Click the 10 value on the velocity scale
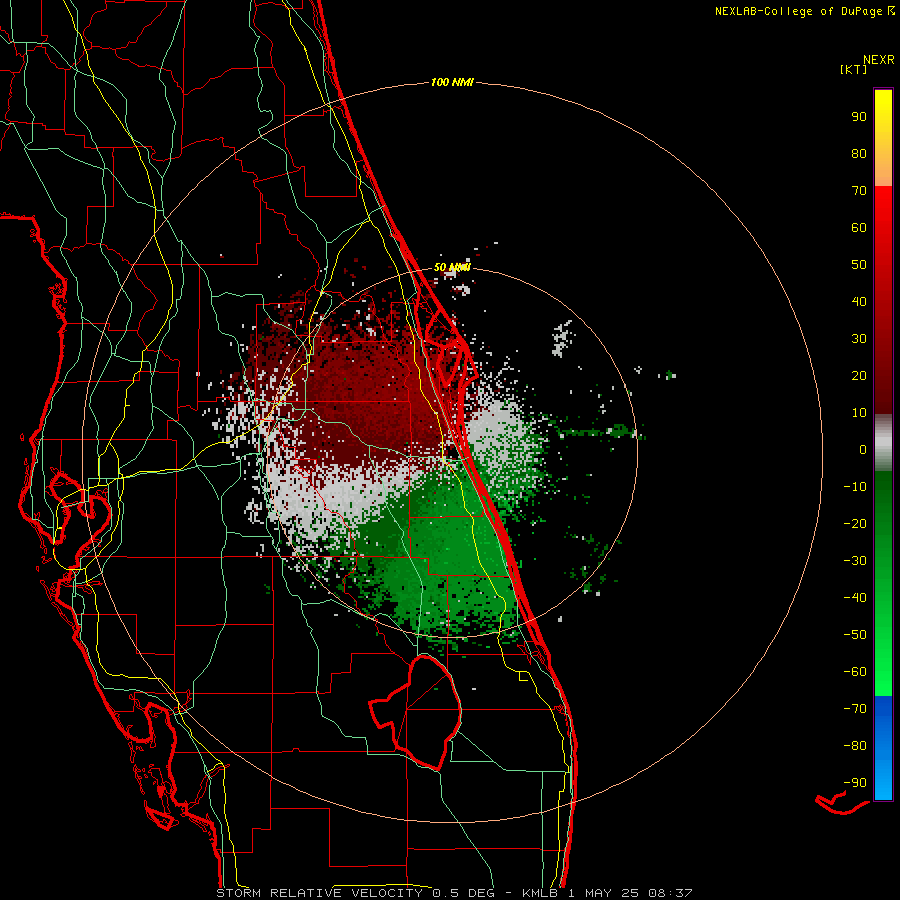Viewport: 900px width, 900px height. 859,413
